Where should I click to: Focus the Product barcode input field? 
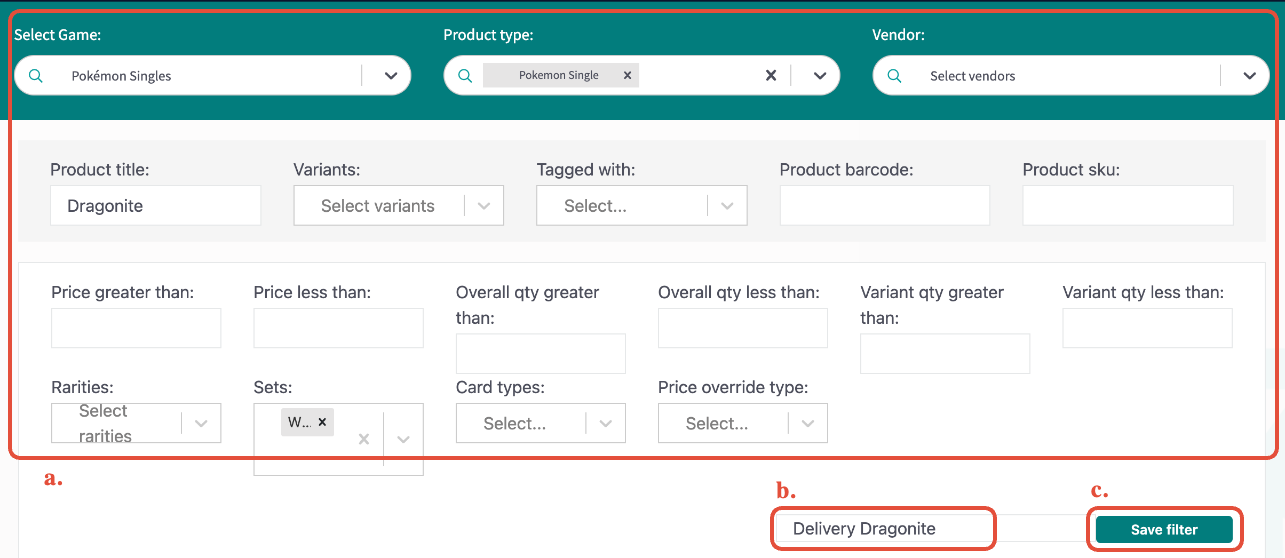[x=884, y=206]
